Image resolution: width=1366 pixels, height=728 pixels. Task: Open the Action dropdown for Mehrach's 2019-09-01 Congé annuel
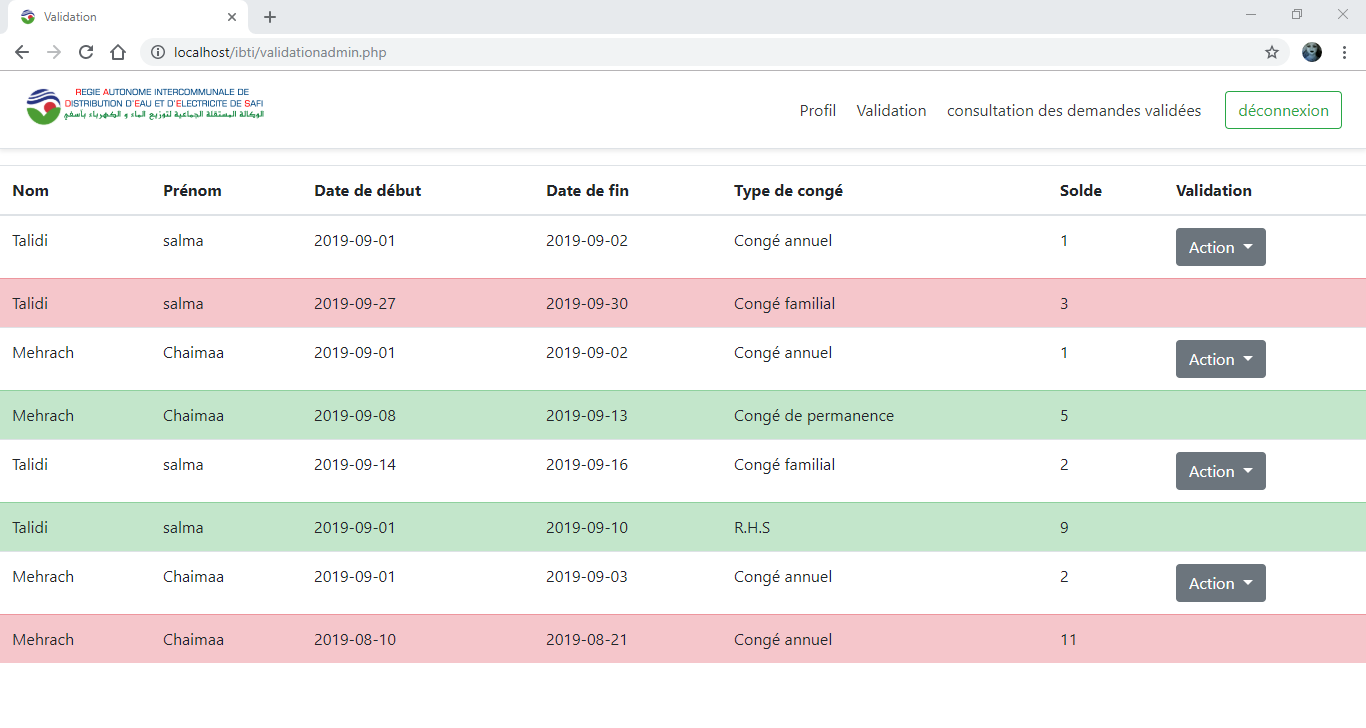[x=1220, y=583]
